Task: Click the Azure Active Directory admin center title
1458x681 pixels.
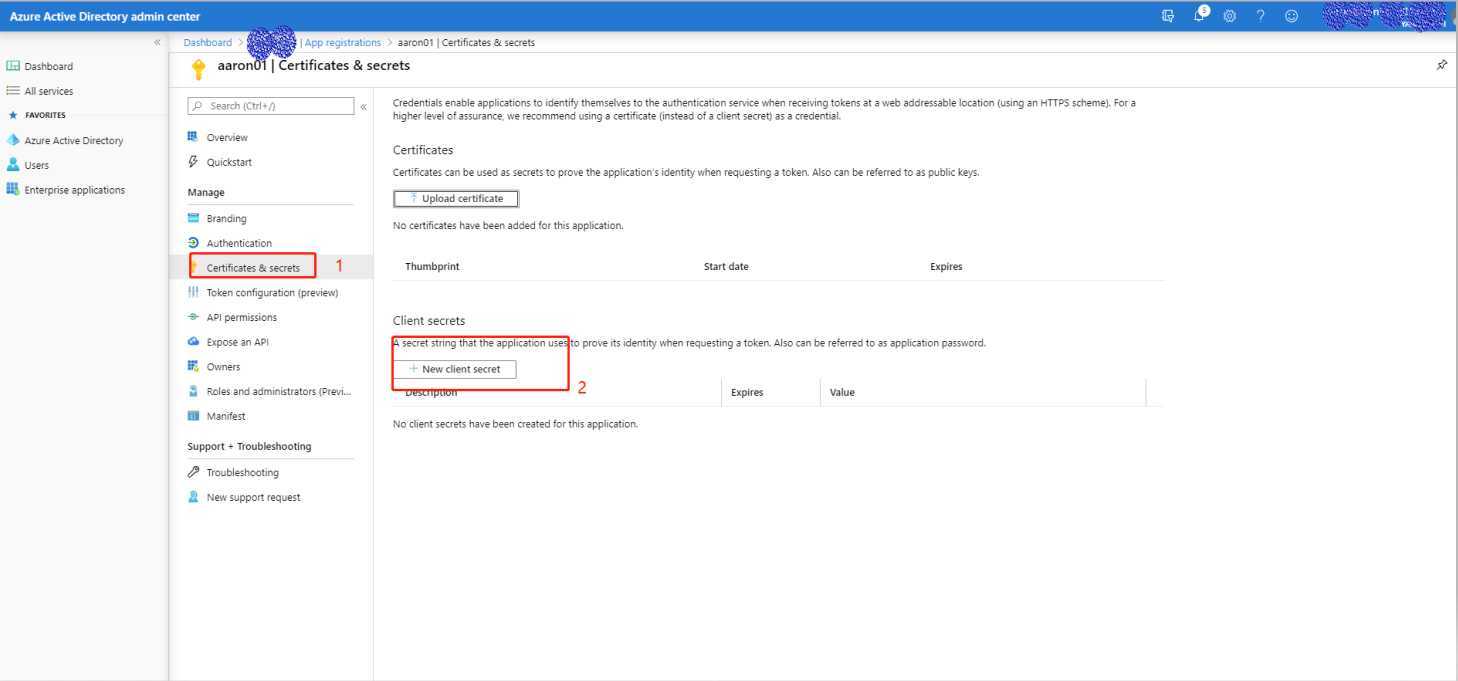Action: [105, 16]
